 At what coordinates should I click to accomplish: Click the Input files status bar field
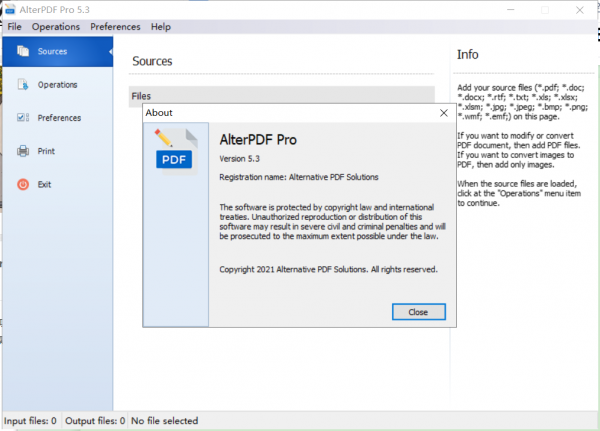[x=31, y=421]
